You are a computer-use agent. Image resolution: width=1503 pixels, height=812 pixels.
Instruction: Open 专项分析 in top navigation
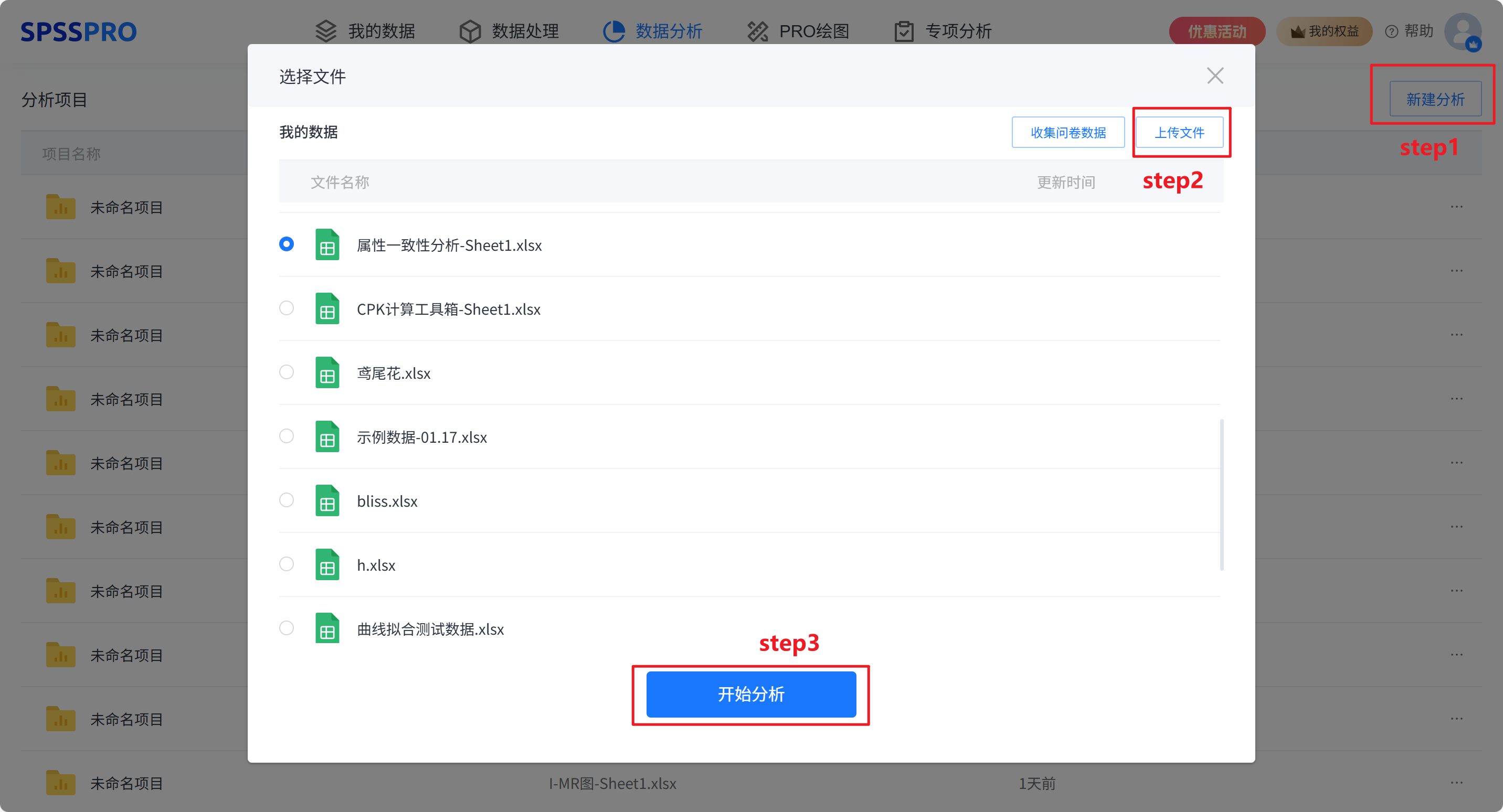(x=943, y=31)
